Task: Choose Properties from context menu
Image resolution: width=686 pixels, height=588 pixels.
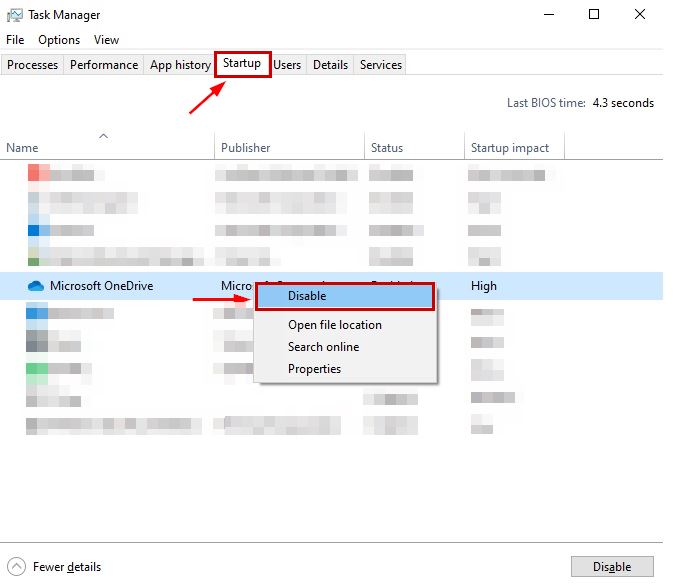Action: (314, 369)
